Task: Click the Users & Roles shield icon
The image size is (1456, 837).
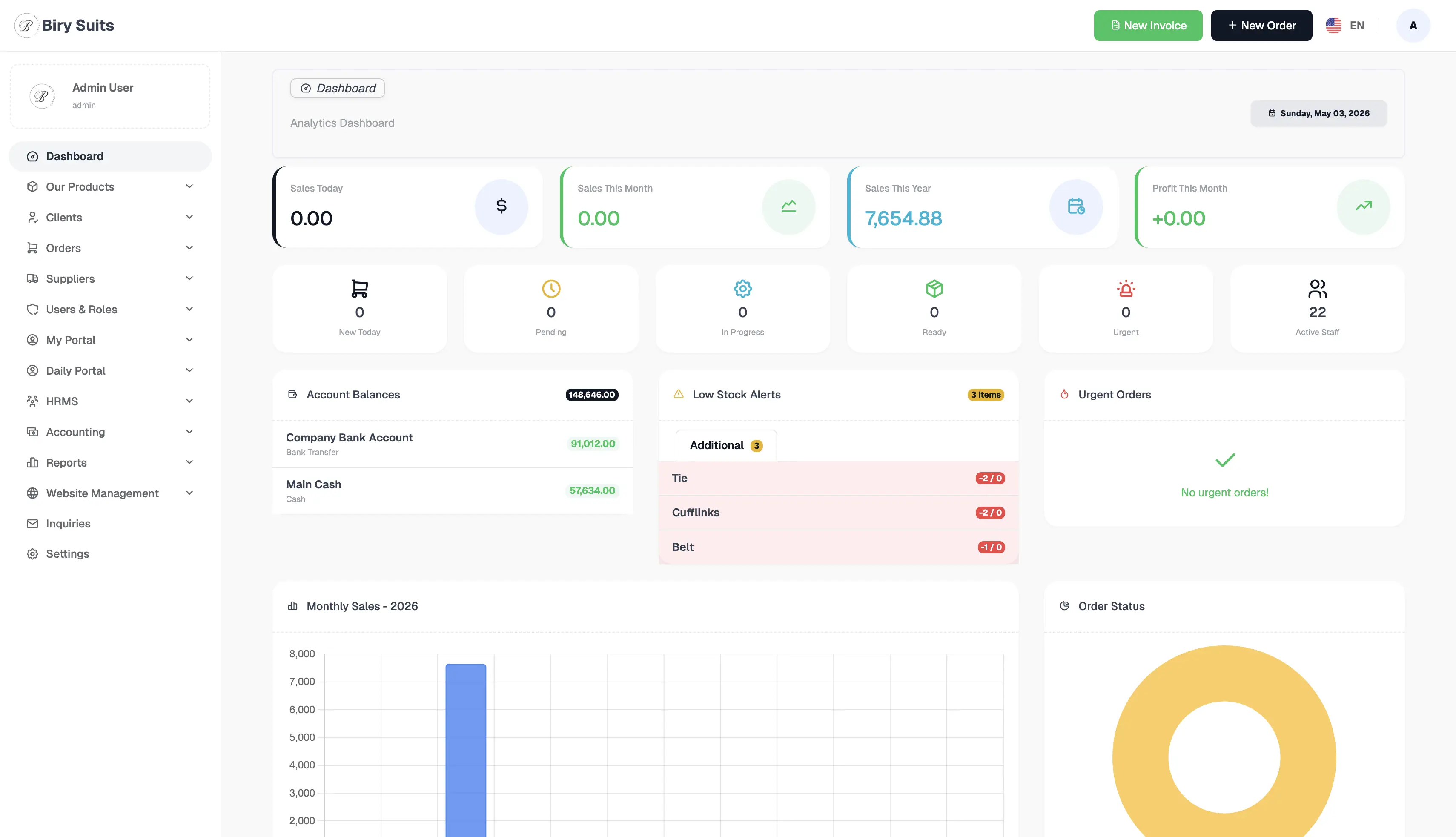Action: tap(32, 309)
